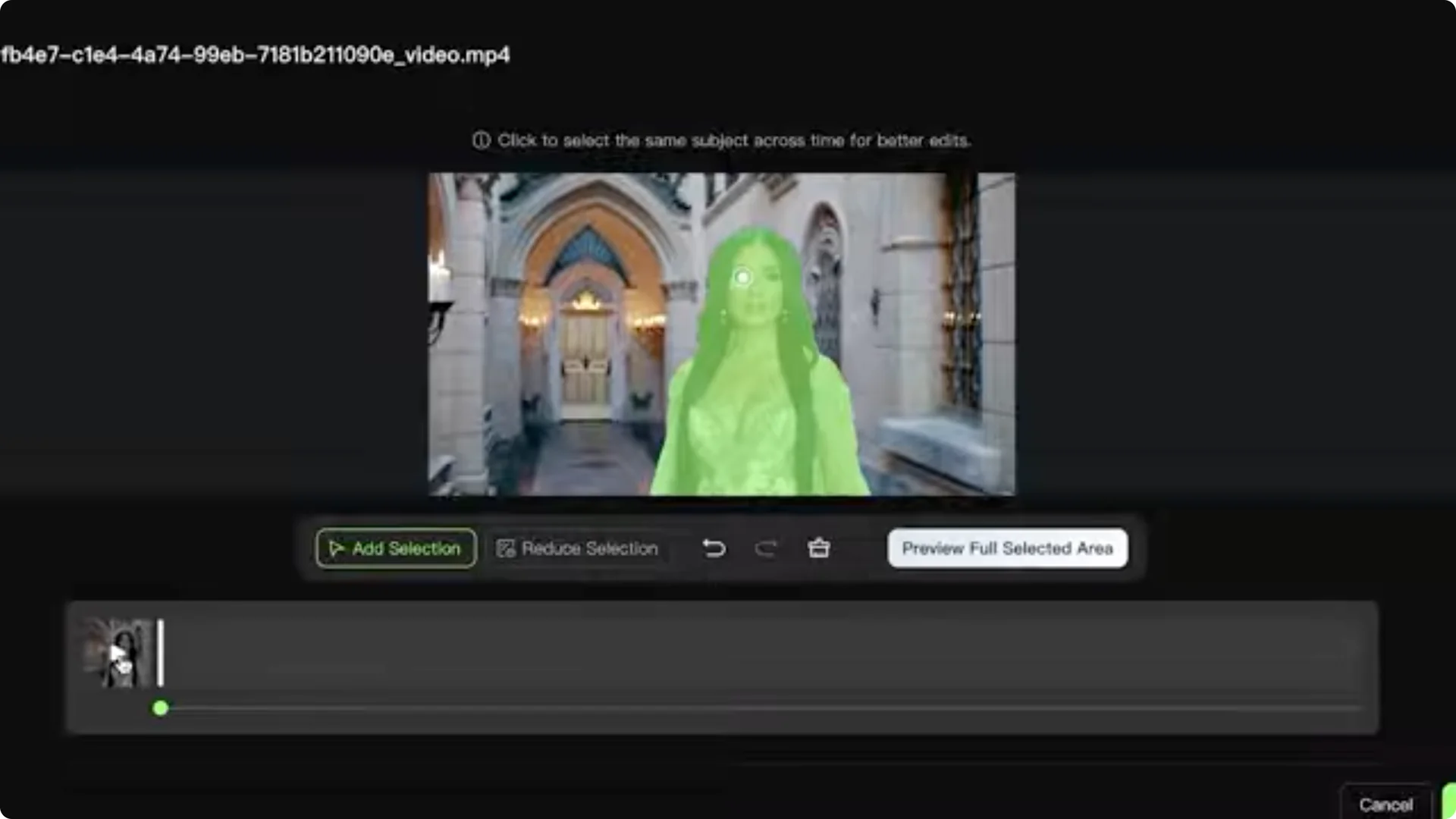Select the first frame thumbnail in timeline
This screenshot has width=1456, height=819.
click(115, 652)
